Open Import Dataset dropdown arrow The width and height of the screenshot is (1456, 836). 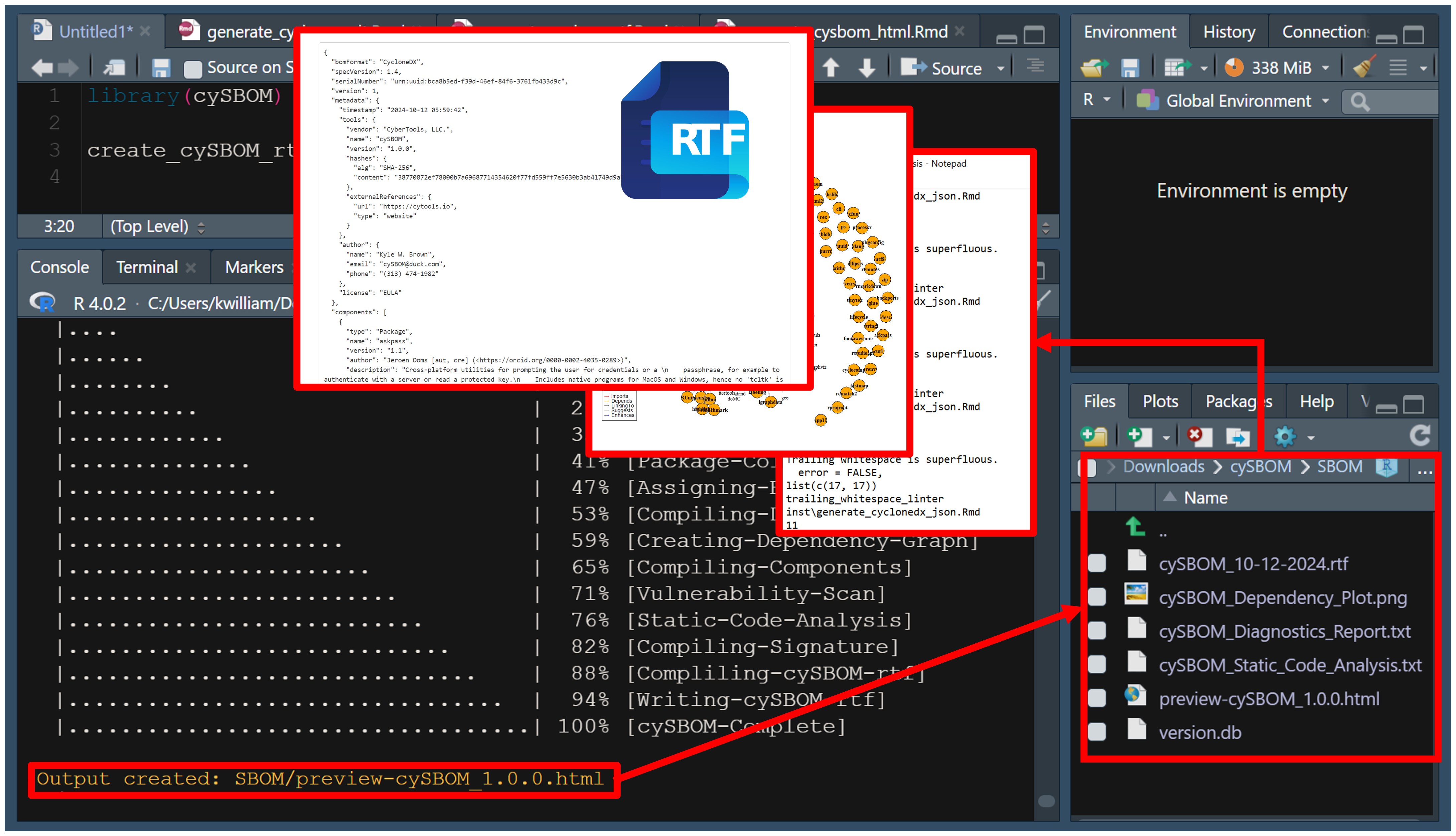(x=1204, y=68)
